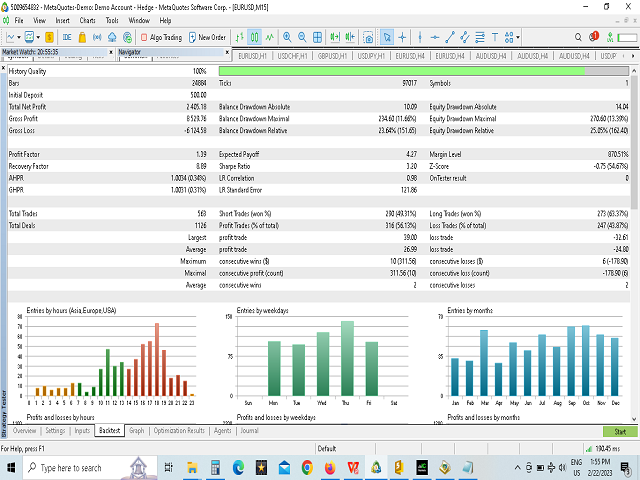Switch to the Graph tab
Screen dimensions: 640x480
137,431
